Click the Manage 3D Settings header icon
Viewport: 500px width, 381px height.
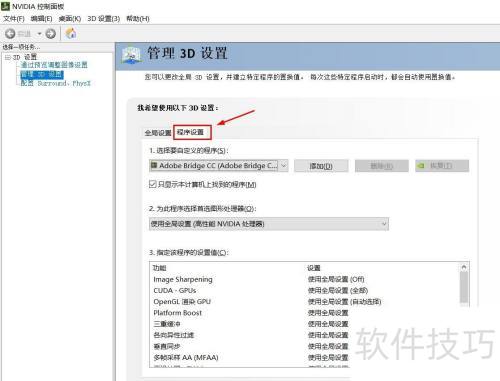coord(131,55)
